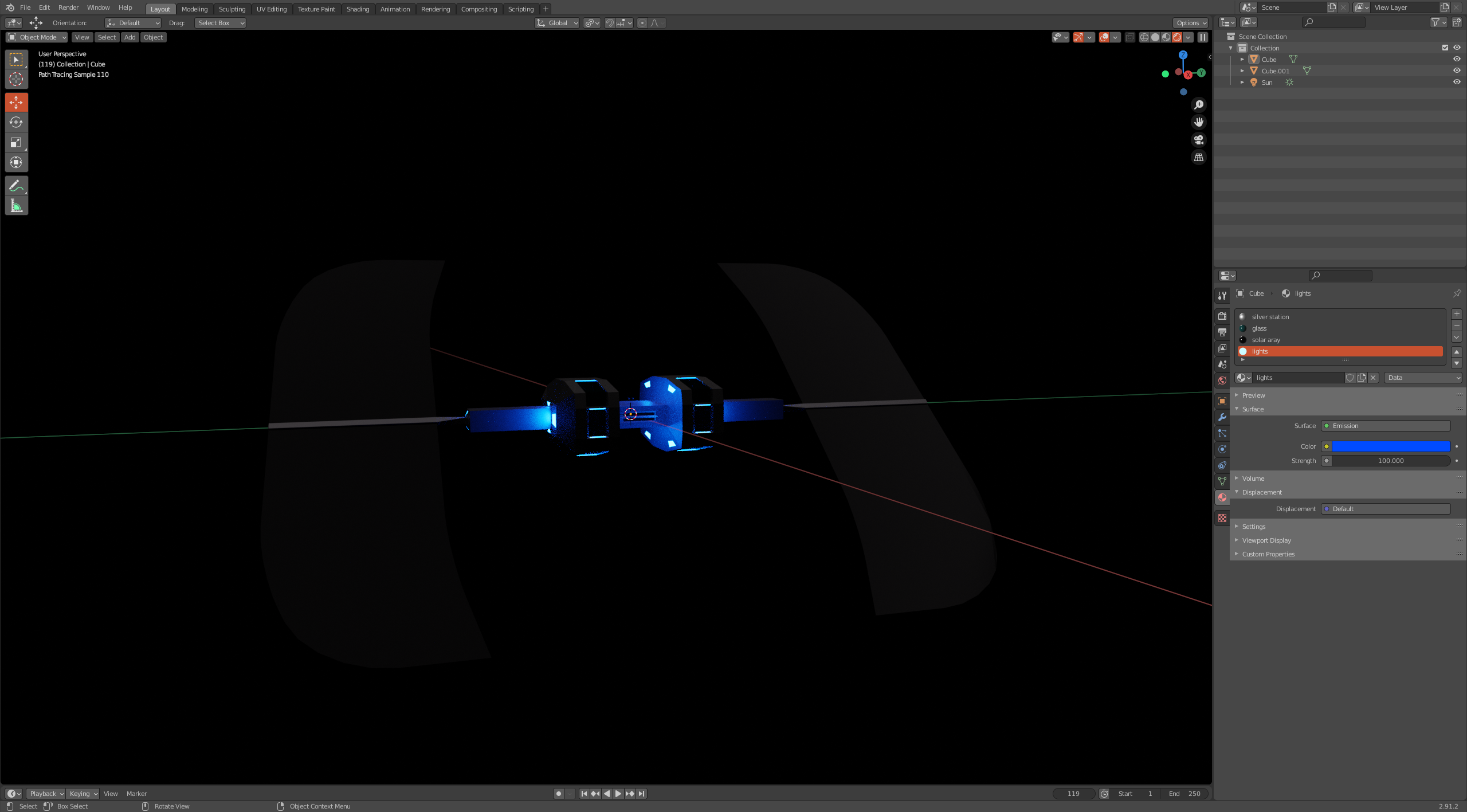Activate the Scale tool
1467x812 pixels.
pyautogui.click(x=16, y=142)
